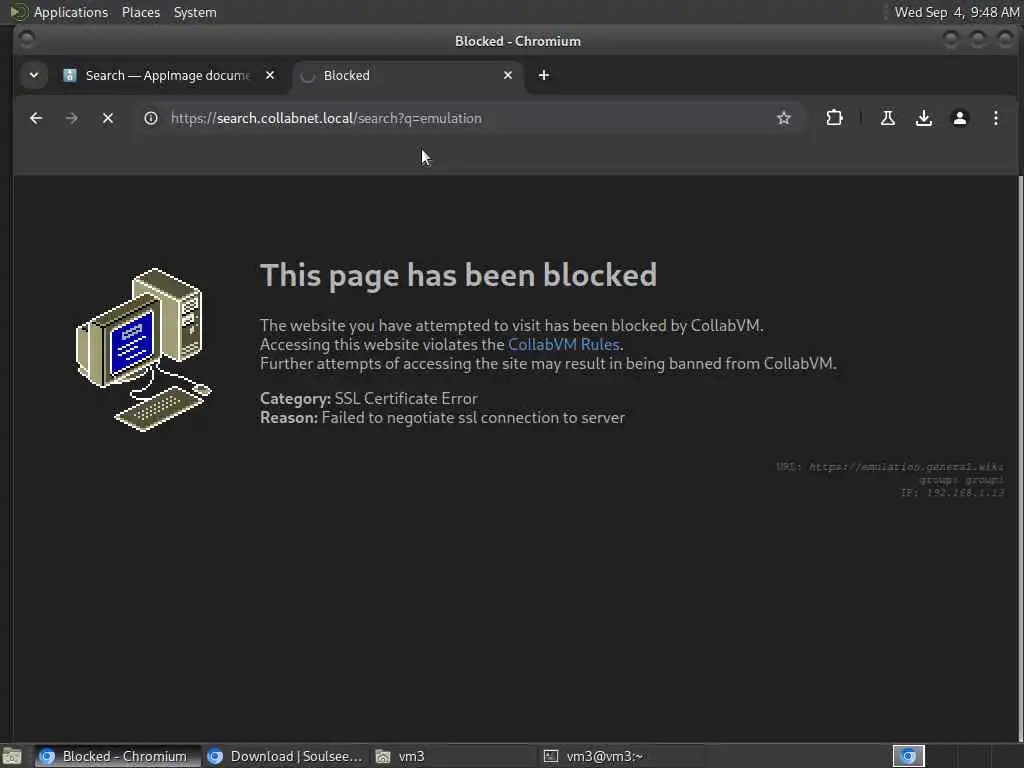1024x768 pixels.
Task: View site information icon in address bar
Action: tap(151, 118)
